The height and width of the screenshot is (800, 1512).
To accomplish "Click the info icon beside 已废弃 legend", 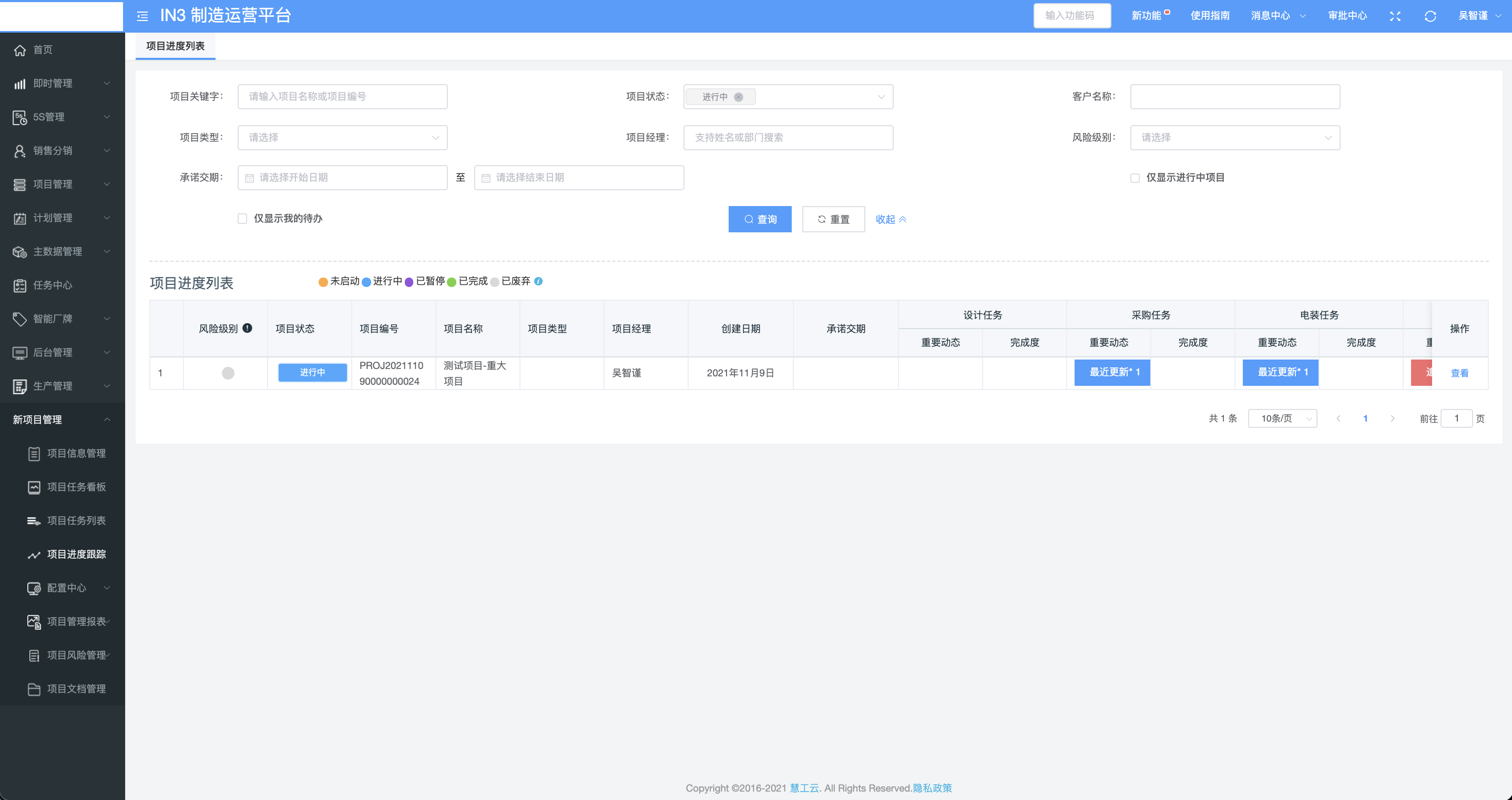I will coord(538,281).
